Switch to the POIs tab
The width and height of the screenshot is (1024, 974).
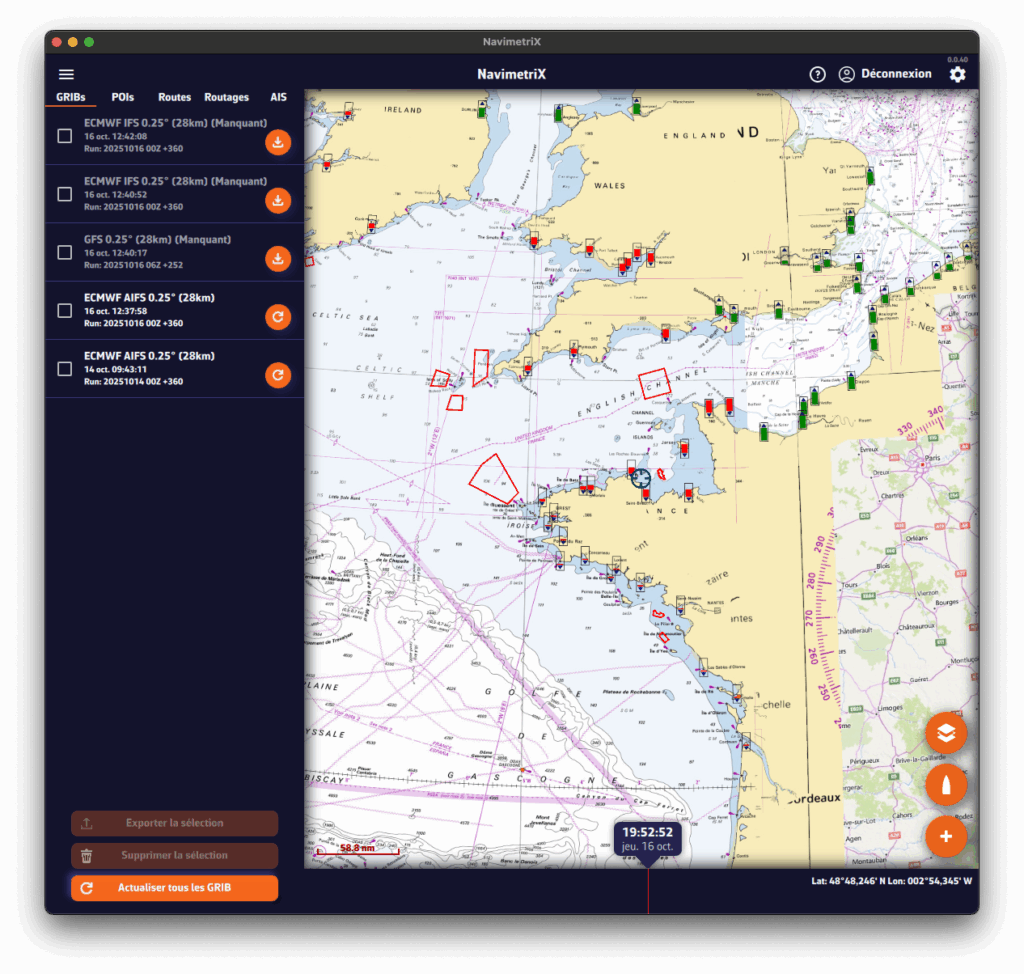[x=123, y=97]
